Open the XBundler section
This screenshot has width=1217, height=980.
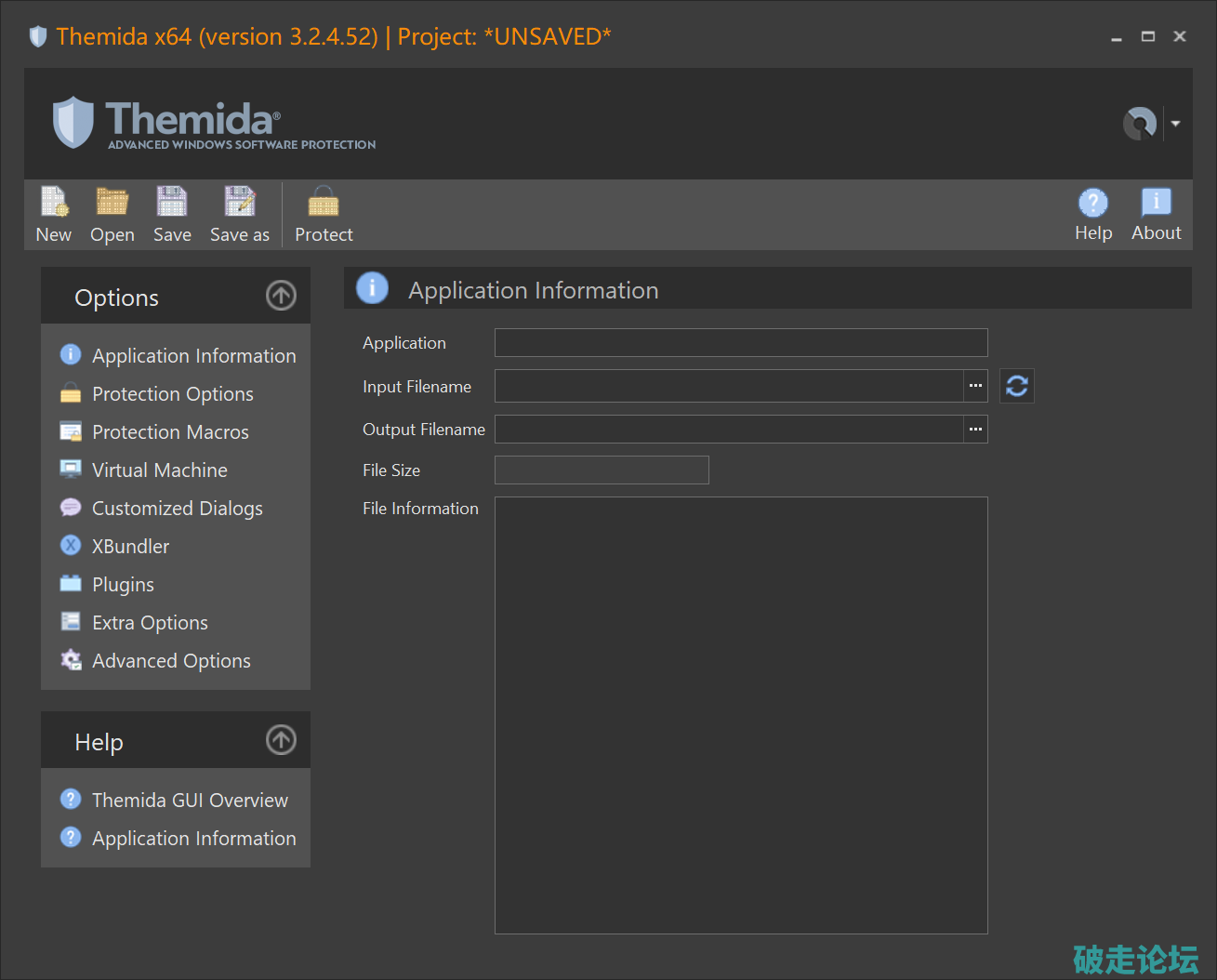click(x=130, y=547)
